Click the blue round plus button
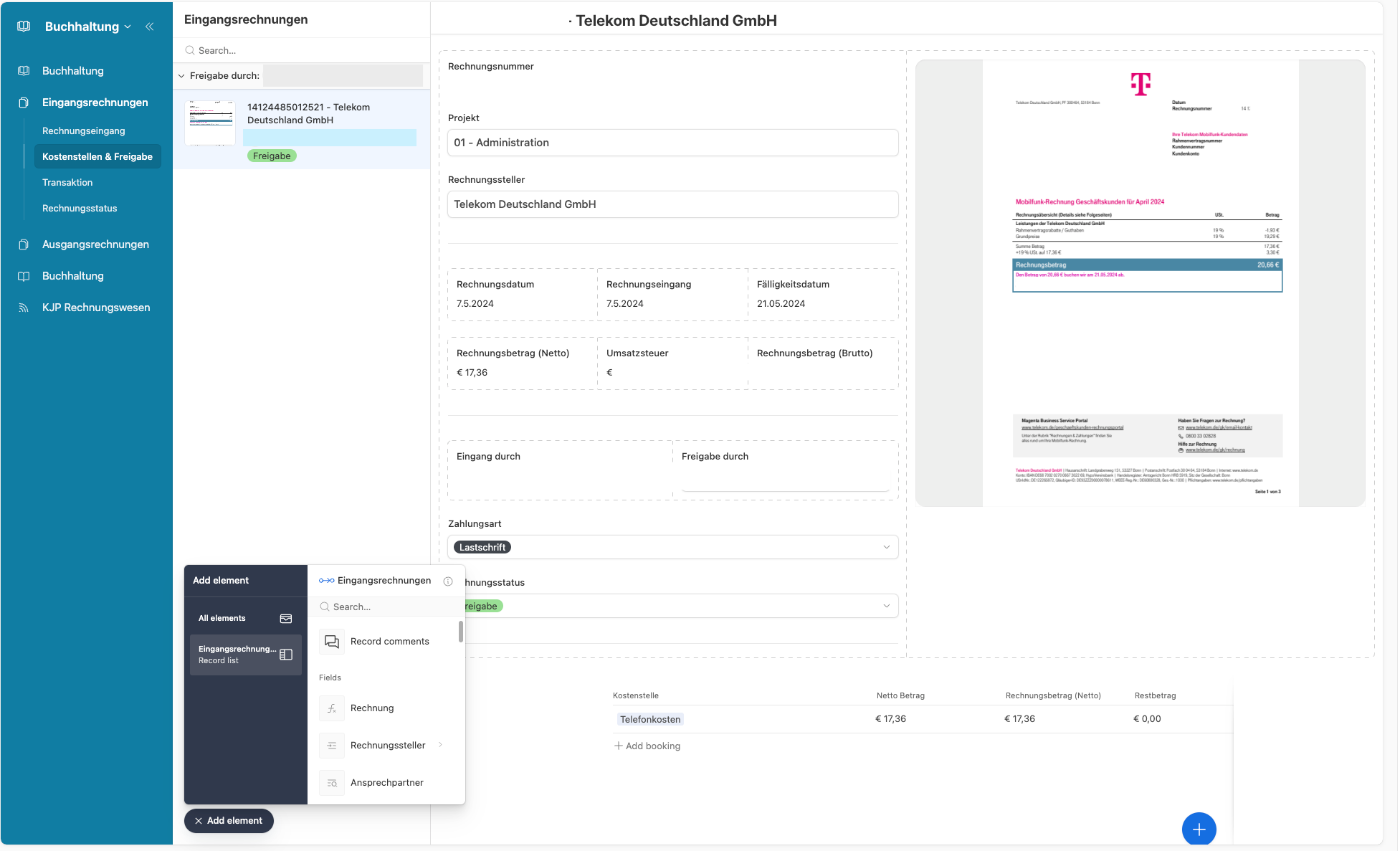Screen dimensions: 1400x851 pyautogui.click(x=1199, y=829)
